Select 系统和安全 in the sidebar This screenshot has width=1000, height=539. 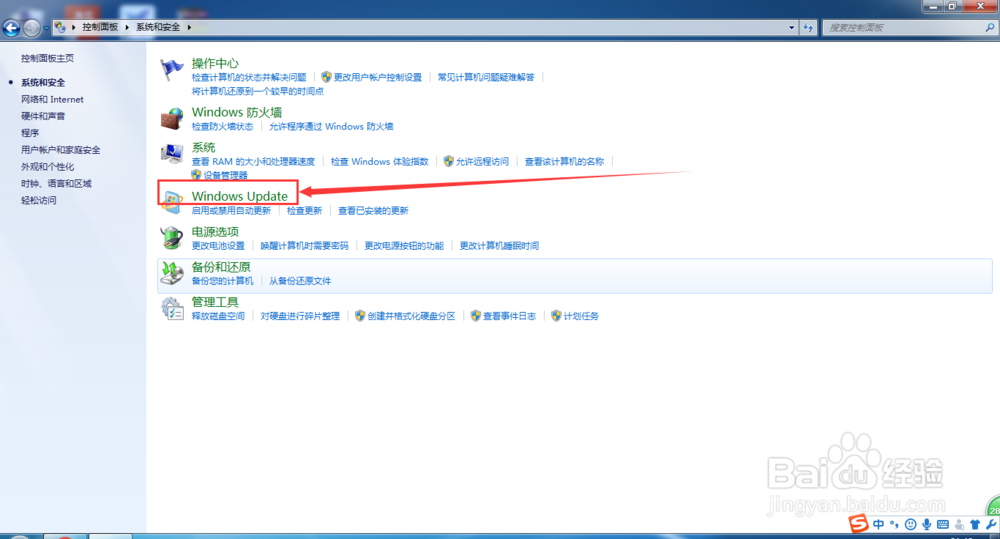(x=43, y=82)
